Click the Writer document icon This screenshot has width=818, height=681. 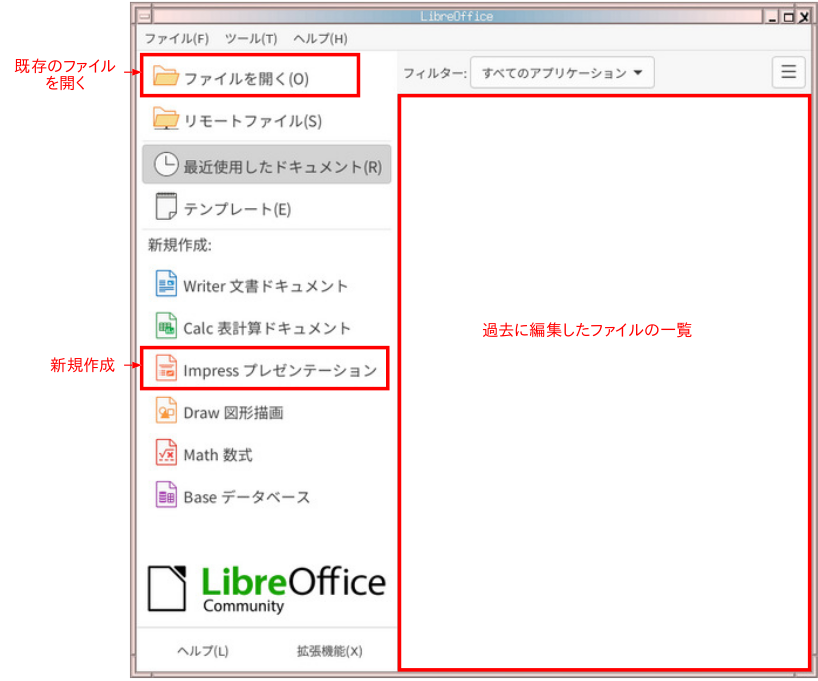[x=166, y=284]
